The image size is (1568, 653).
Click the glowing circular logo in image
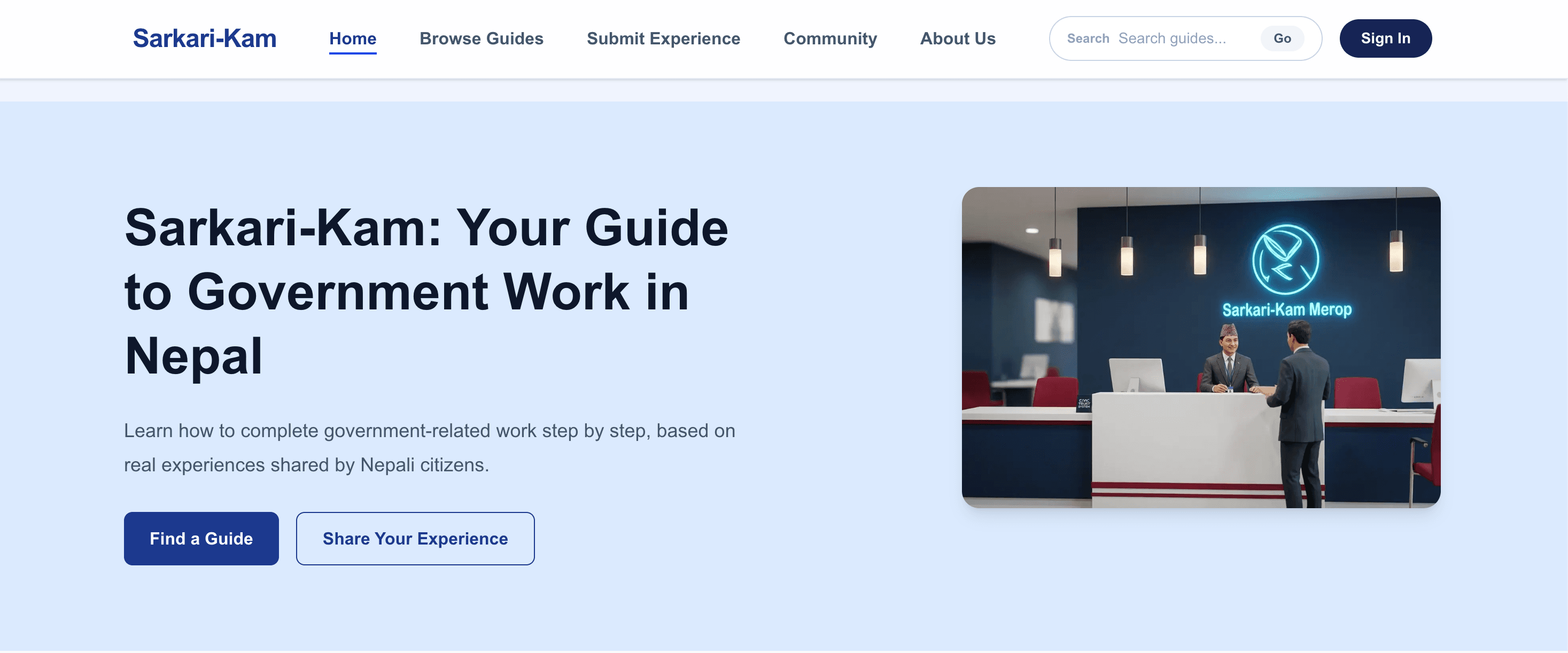click(x=1285, y=260)
